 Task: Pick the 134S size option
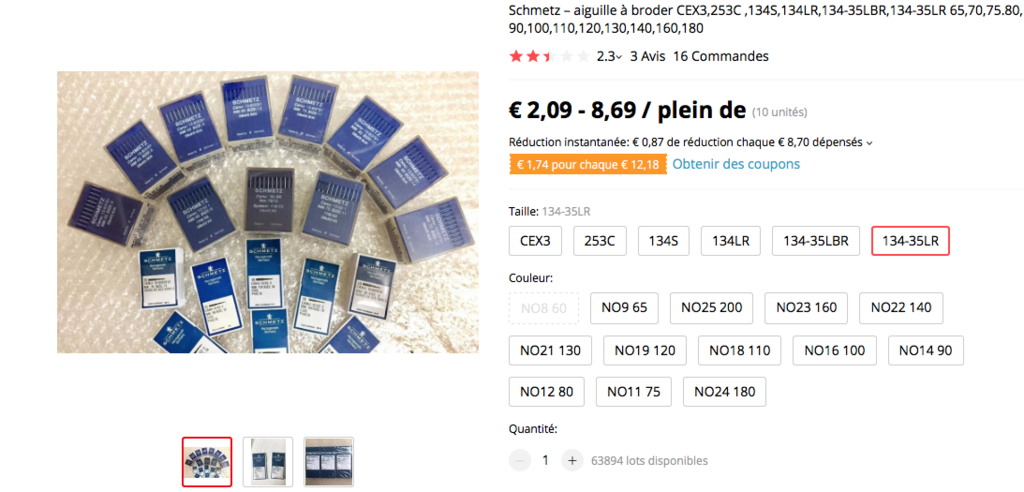pyautogui.click(x=664, y=241)
